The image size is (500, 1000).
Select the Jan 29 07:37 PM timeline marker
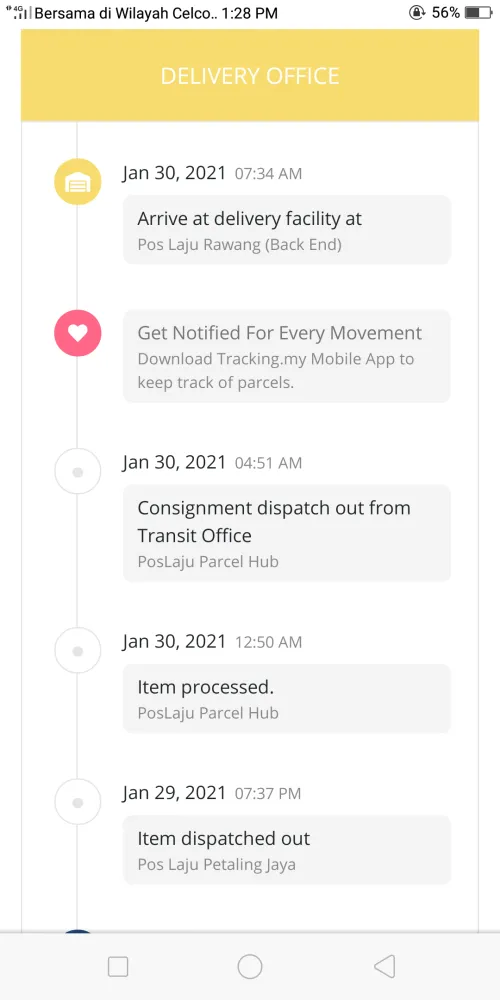pos(78,802)
